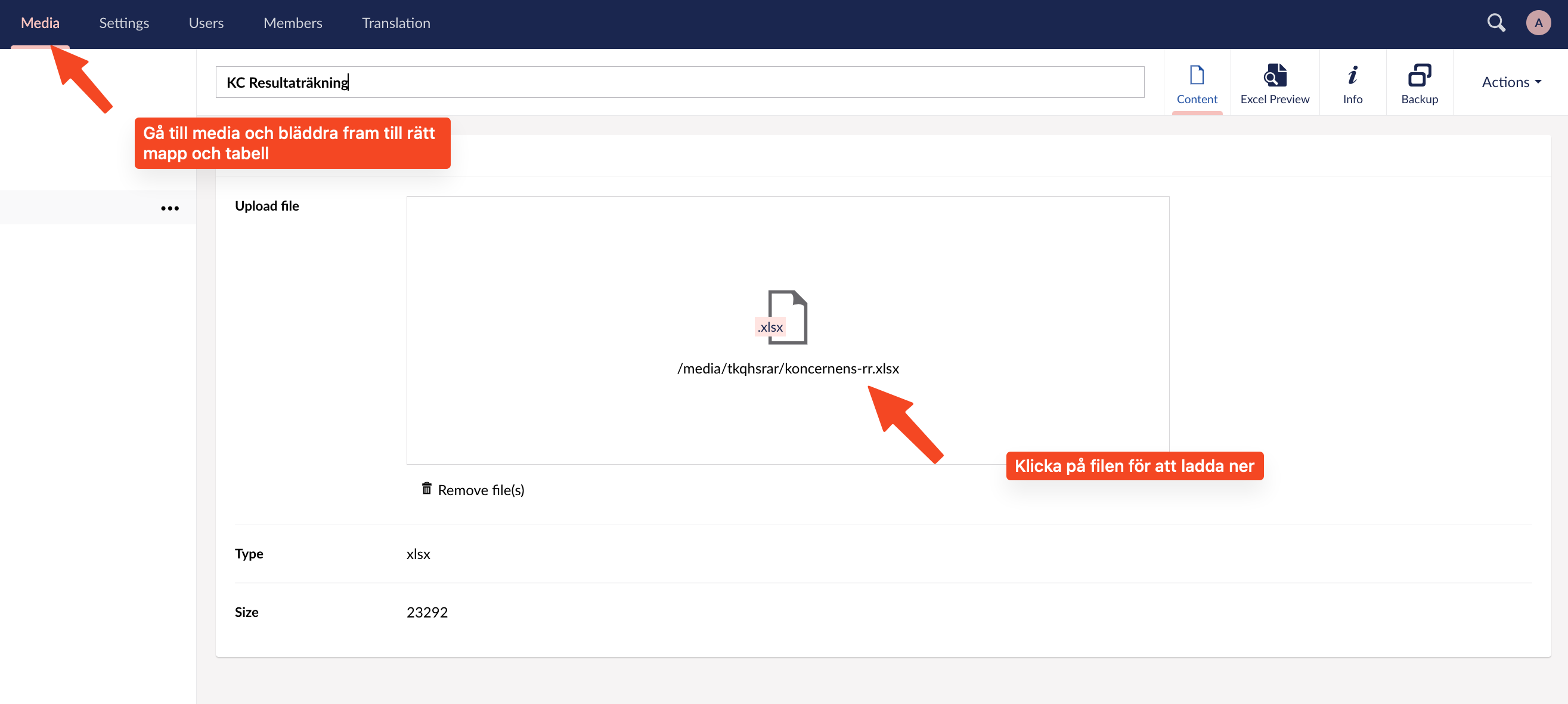Show the Info tab
The width and height of the screenshot is (1568, 704).
point(1352,83)
